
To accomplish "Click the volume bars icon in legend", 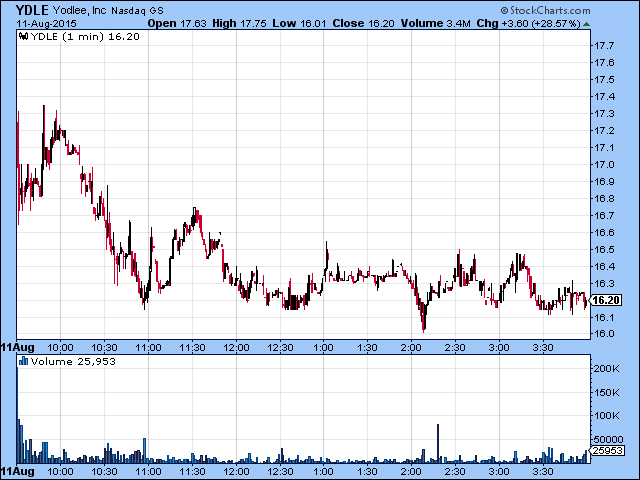I will 24,361.
